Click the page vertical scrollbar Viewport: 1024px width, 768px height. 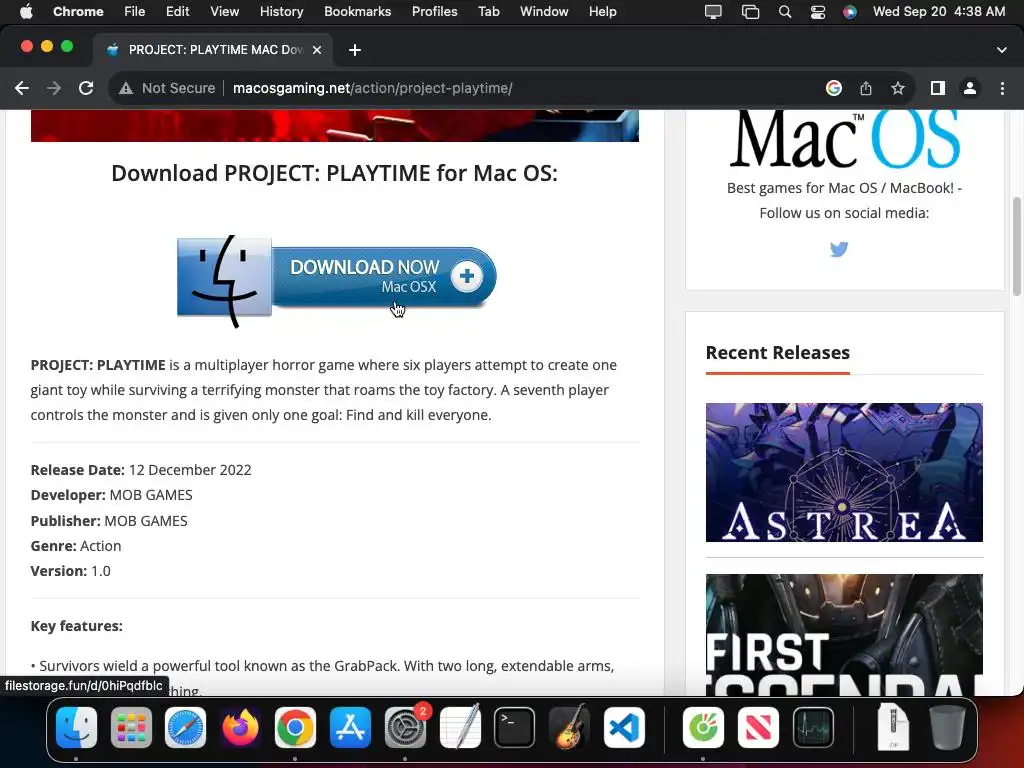[x=1016, y=246]
